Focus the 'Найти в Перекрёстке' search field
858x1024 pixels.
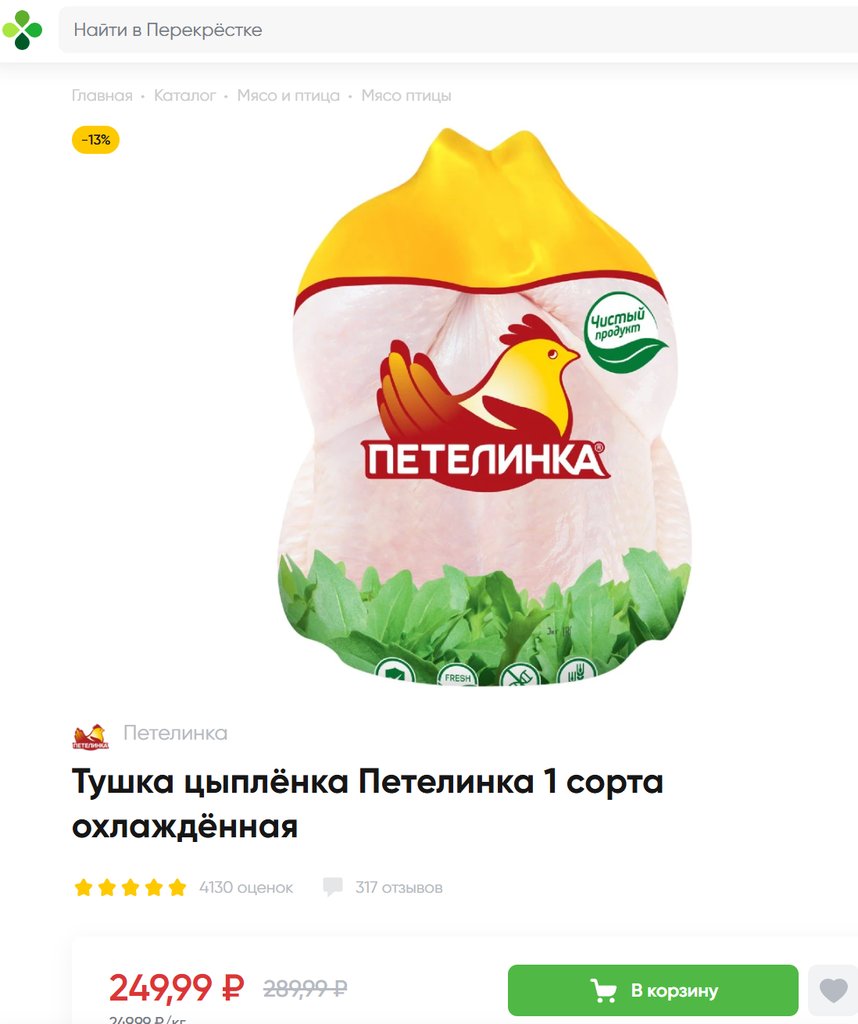(458, 30)
